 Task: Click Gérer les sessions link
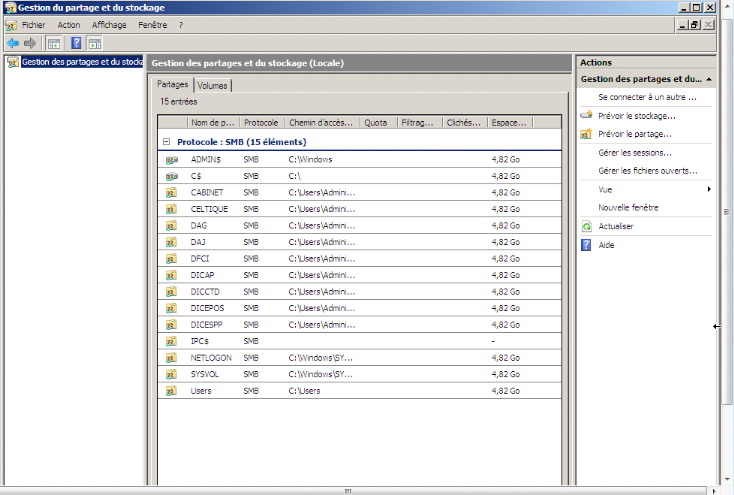coord(634,153)
